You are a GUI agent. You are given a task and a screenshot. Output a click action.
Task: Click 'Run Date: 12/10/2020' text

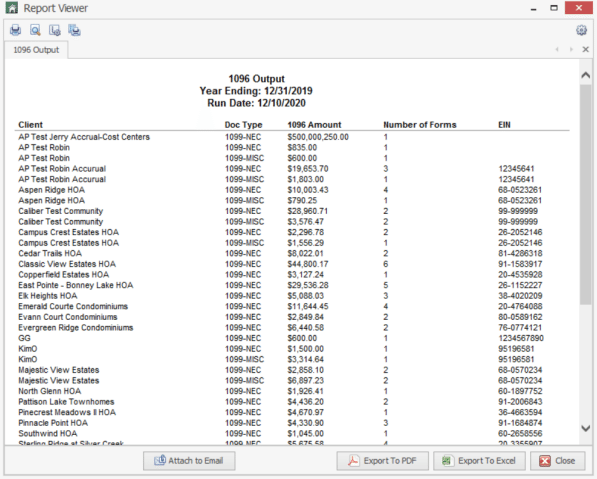pos(256,103)
